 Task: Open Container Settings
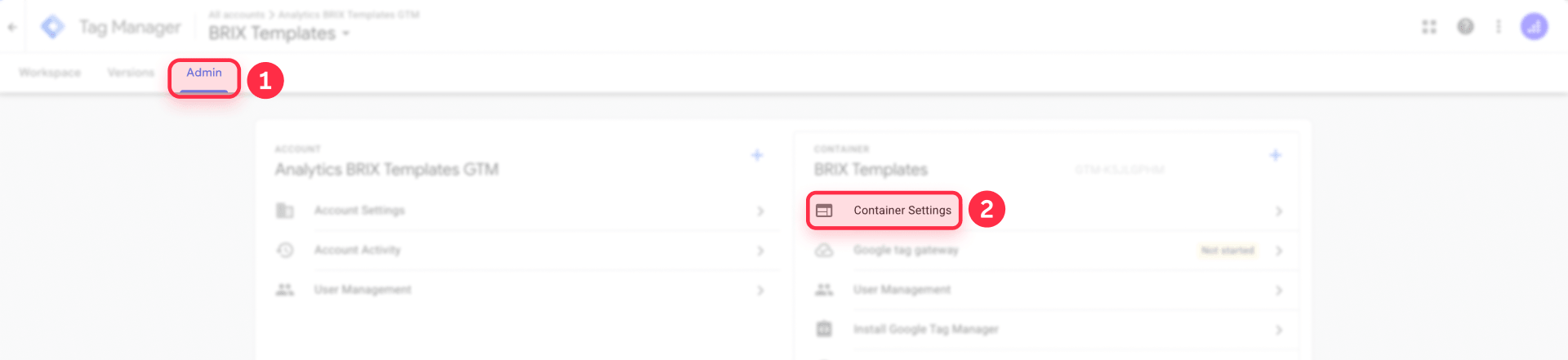pyautogui.click(x=902, y=211)
